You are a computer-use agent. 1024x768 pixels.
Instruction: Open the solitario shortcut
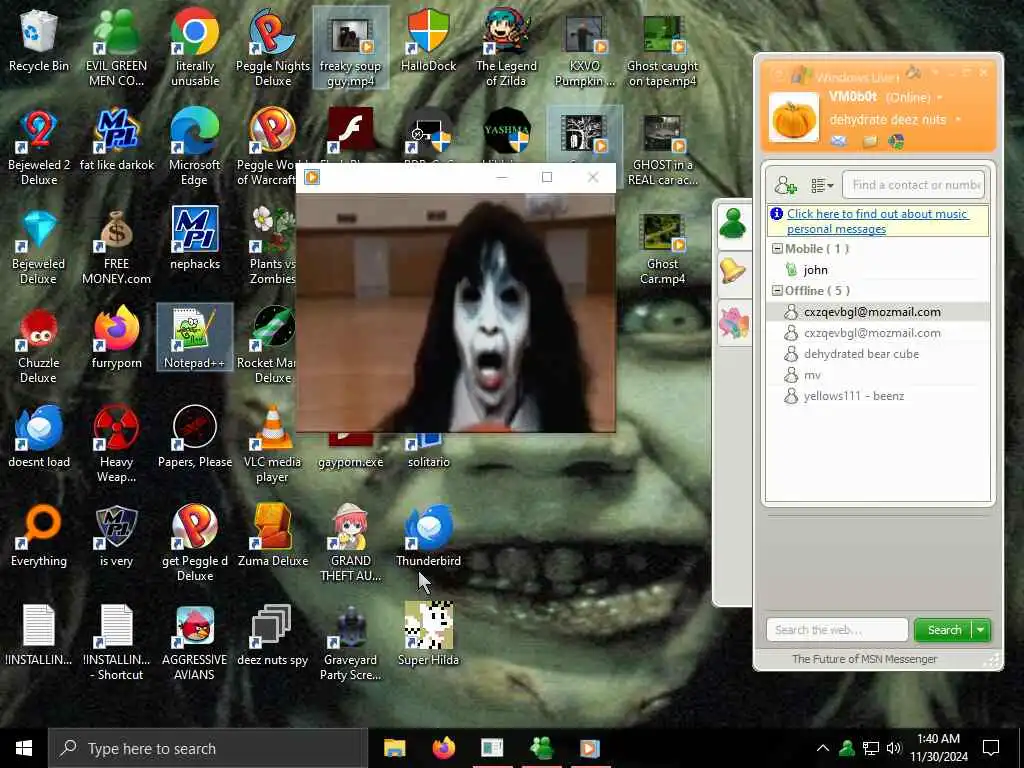[428, 452]
